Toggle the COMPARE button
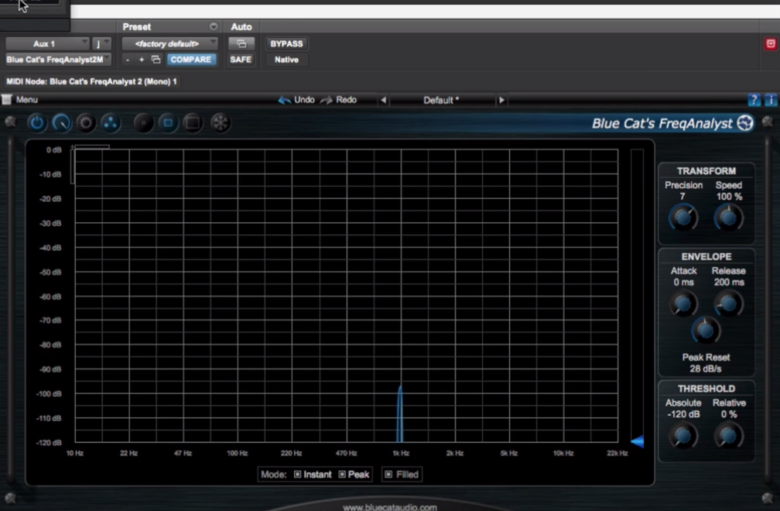The image size is (780, 511). (191, 60)
